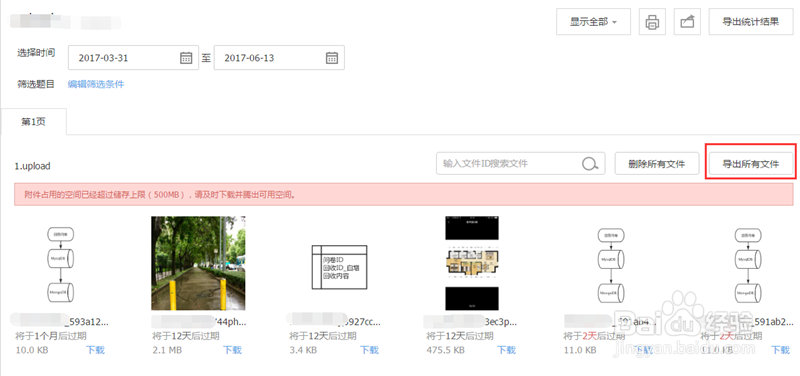Image resolution: width=800 pixels, height=376 pixels.
Task: Open the floor plan screenshot thumbnail
Action: coord(472,263)
